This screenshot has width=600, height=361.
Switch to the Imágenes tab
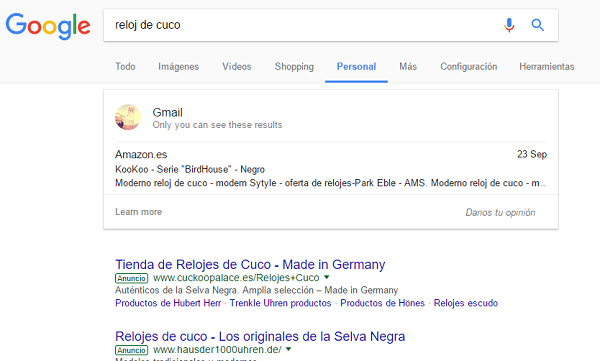pos(178,67)
